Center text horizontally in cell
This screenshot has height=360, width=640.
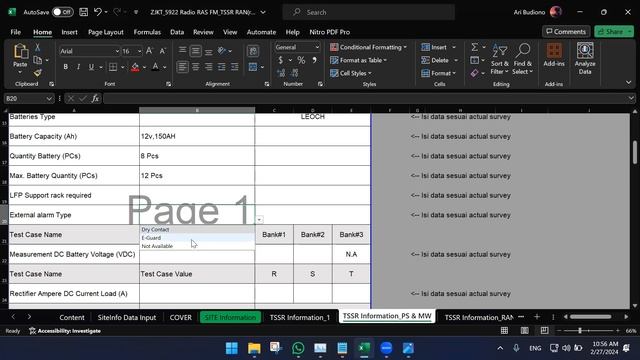pyautogui.click(x=196, y=67)
